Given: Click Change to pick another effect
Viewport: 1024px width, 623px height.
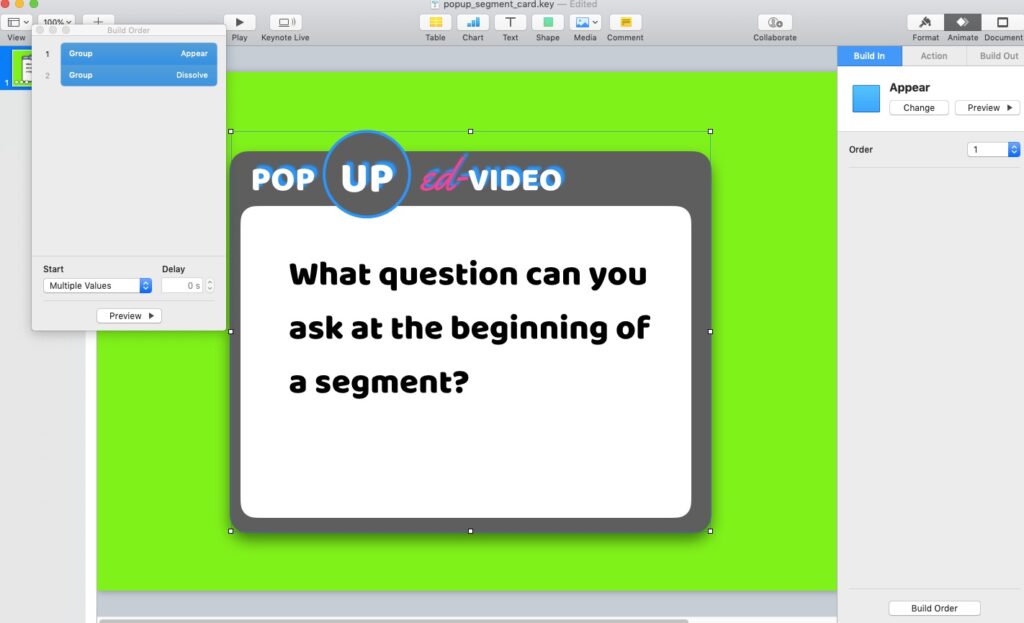Looking at the screenshot, I should [x=919, y=108].
